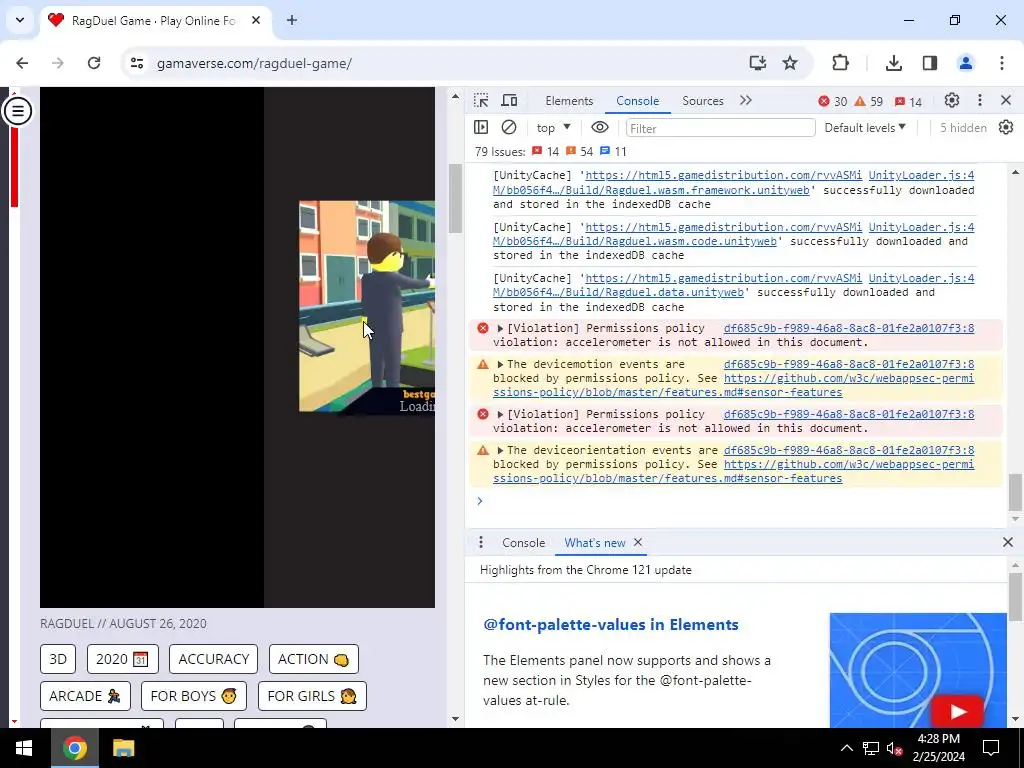Open a new browser tab
1024x768 pixels.
tap(292, 20)
